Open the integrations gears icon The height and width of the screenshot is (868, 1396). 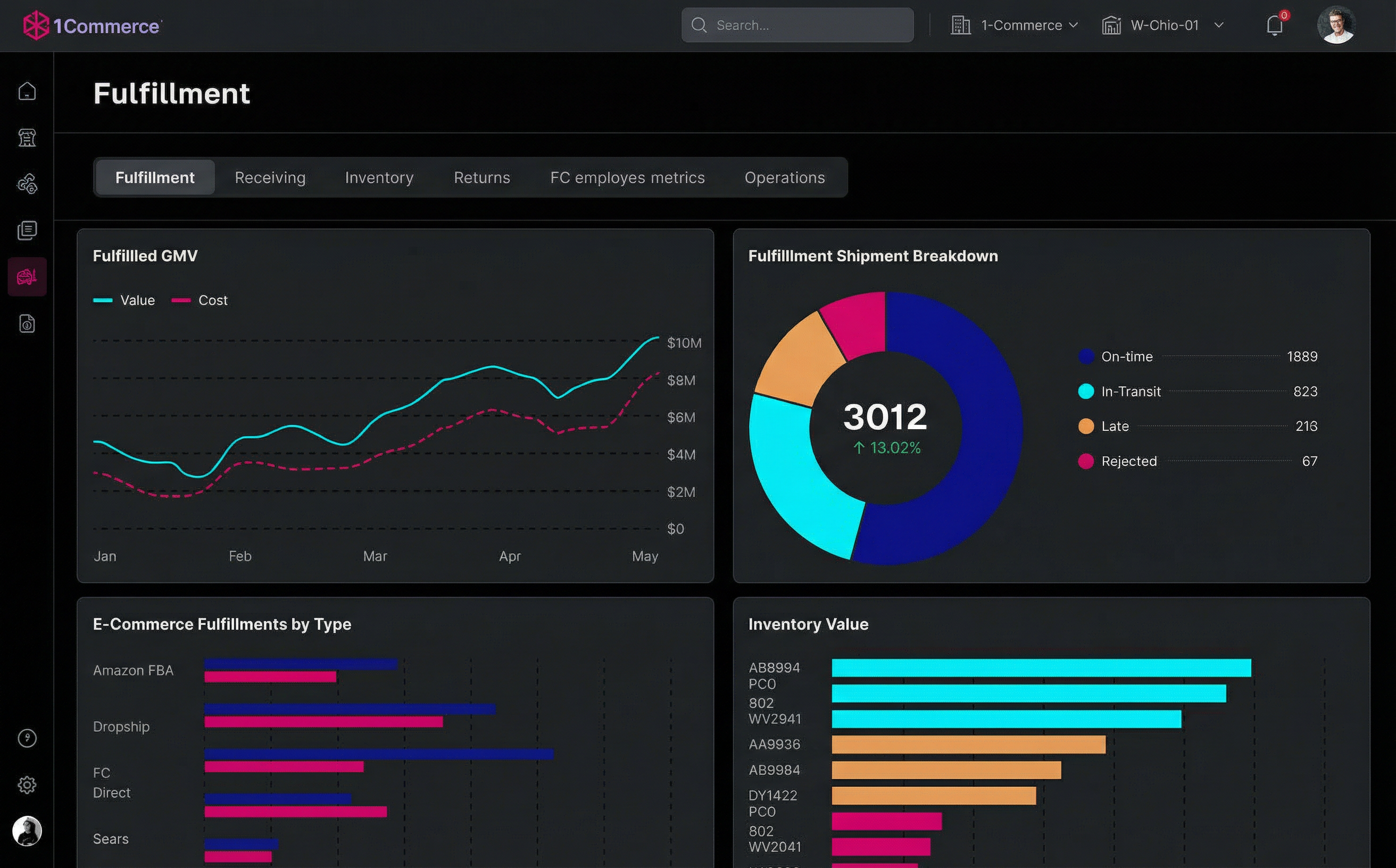click(x=27, y=183)
